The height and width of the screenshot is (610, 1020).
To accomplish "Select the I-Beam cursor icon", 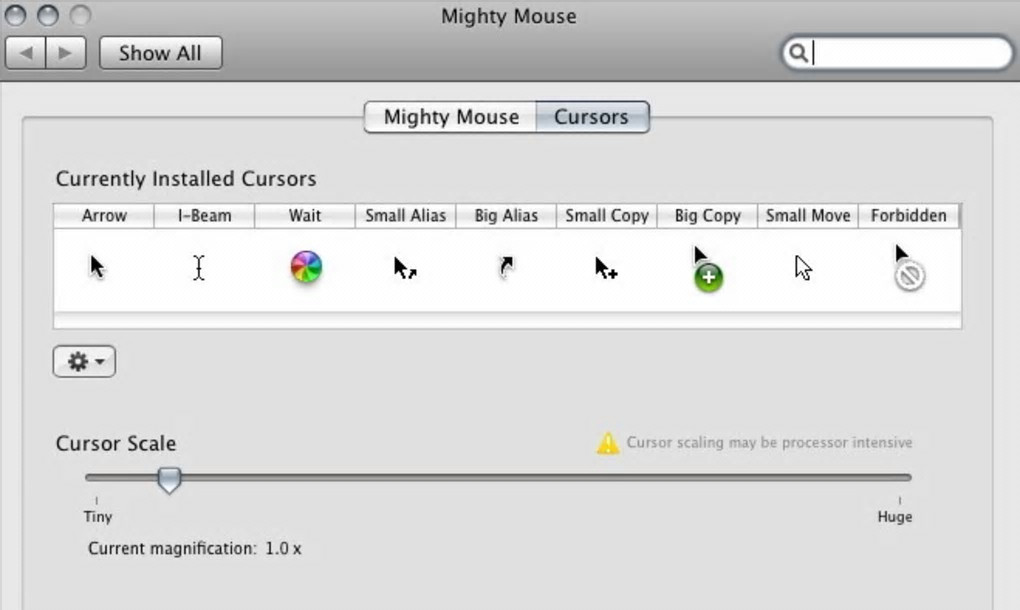I will [200, 268].
